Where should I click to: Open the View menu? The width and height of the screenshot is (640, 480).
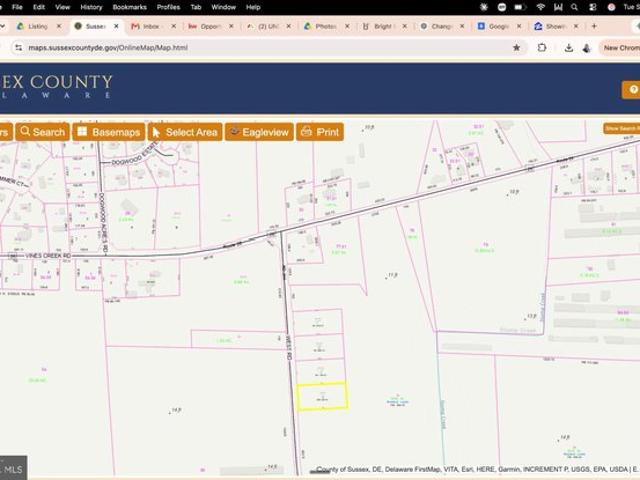pos(62,7)
